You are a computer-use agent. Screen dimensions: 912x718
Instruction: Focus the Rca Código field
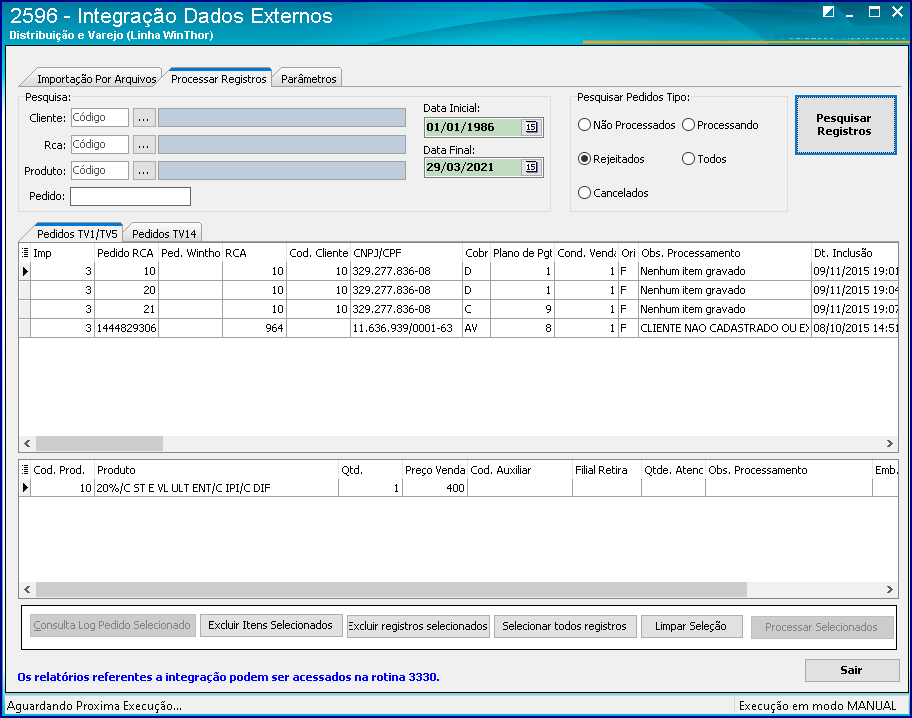99,144
